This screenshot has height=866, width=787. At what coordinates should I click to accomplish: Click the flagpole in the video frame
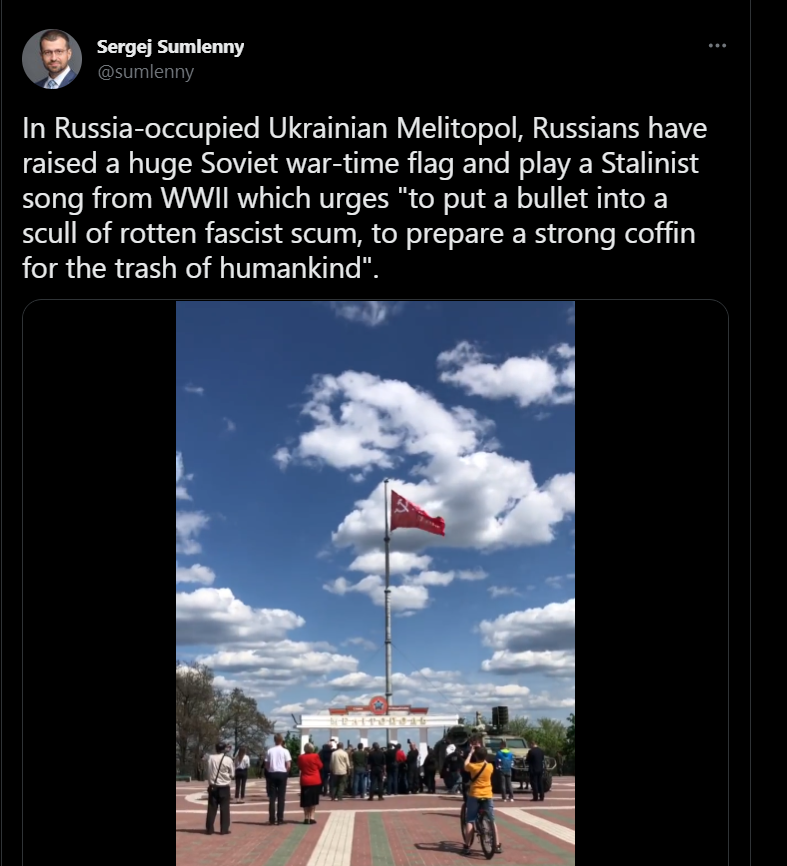(388, 594)
